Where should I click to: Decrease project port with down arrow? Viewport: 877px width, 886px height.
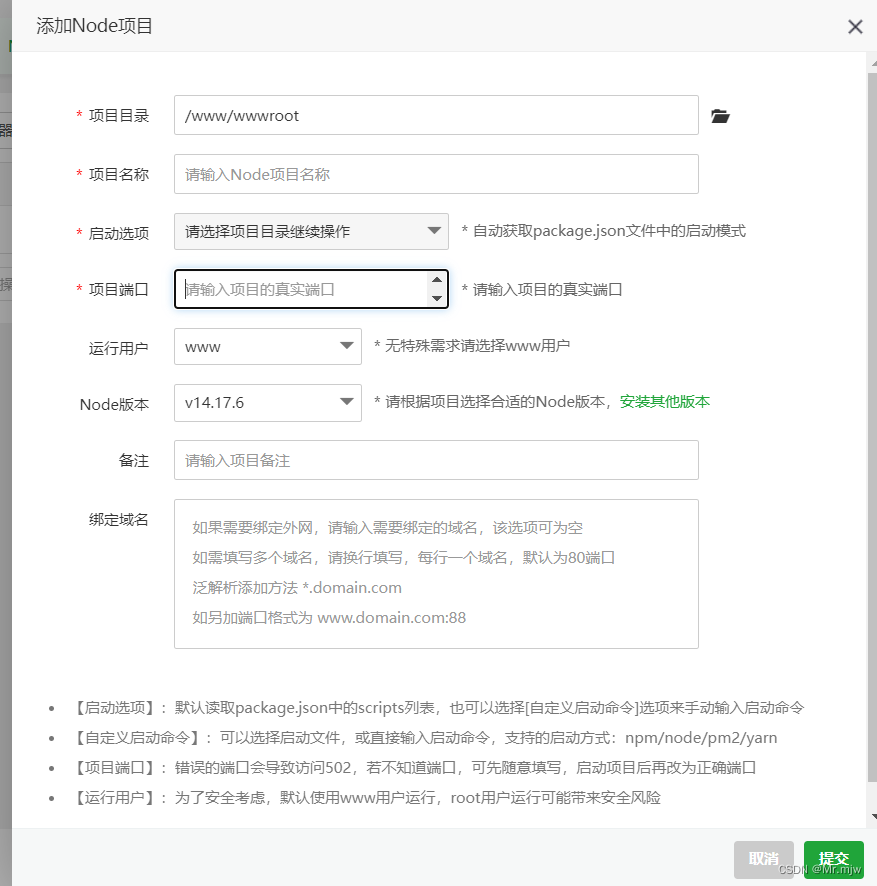[437, 298]
